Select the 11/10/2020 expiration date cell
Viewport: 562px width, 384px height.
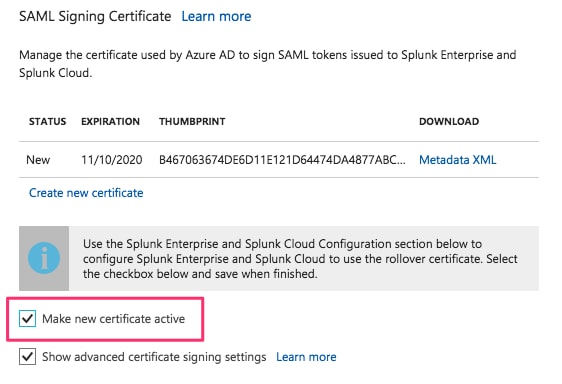pos(111,160)
